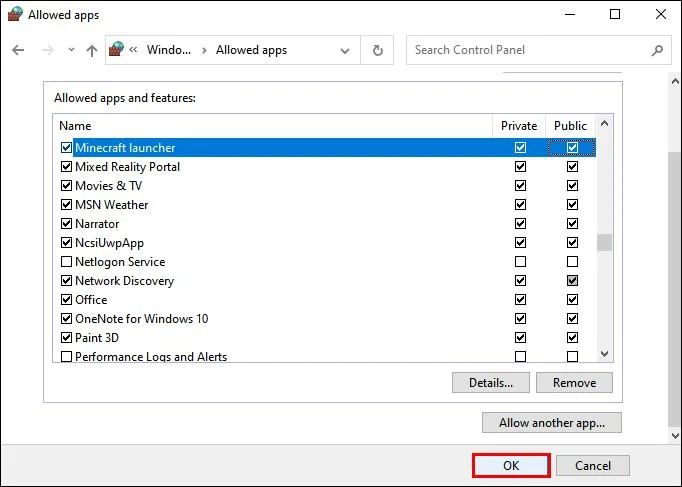Image resolution: width=682 pixels, height=487 pixels.
Task: Minimize the Allowed apps window
Action: [x=570, y=14]
